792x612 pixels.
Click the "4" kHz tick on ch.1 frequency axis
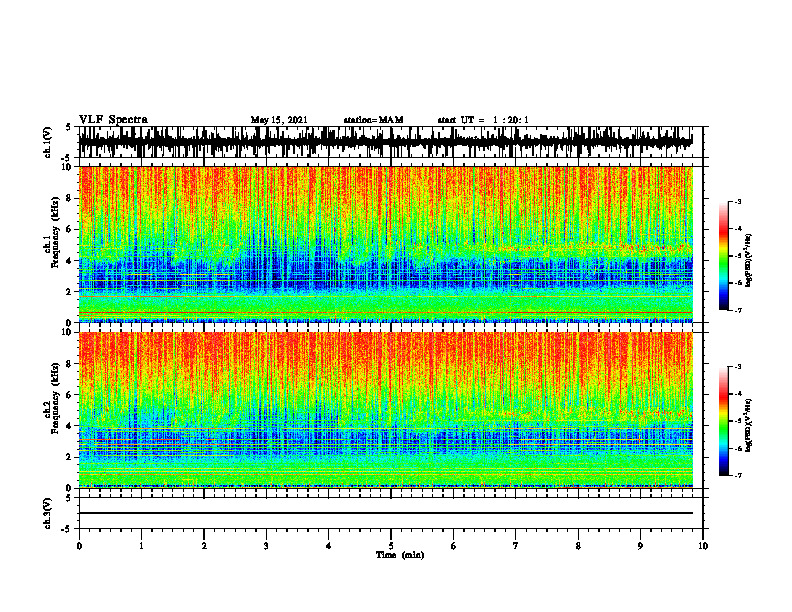click(x=70, y=261)
